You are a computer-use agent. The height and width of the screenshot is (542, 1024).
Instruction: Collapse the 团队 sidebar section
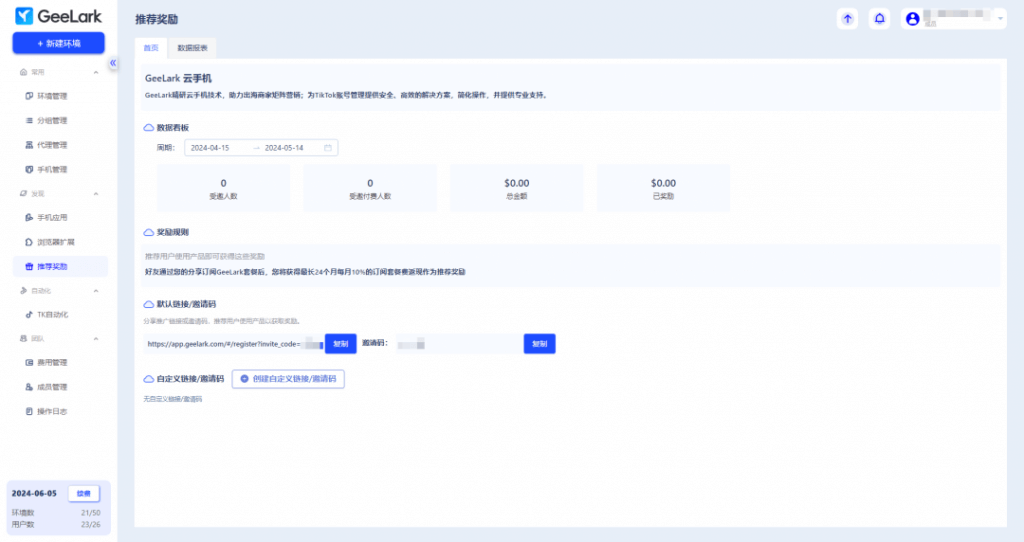pos(96,339)
